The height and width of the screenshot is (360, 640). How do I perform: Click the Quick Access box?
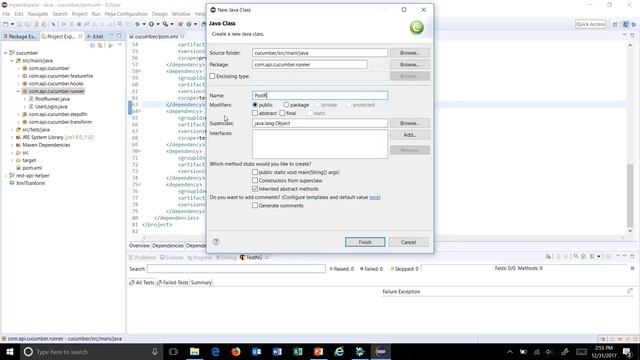[x=590, y=24]
